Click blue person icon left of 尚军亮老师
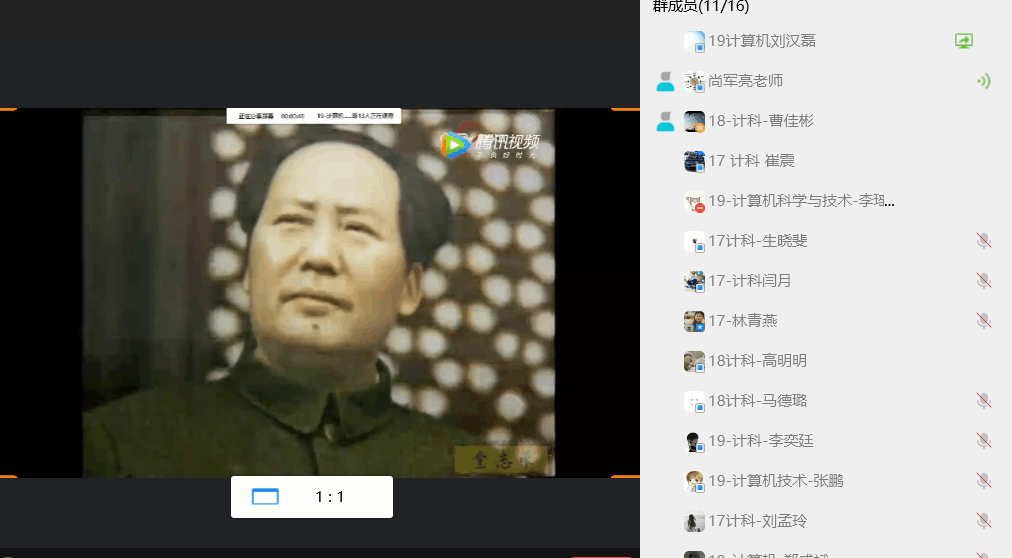This screenshot has height=558, width=1012. click(665, 82)
